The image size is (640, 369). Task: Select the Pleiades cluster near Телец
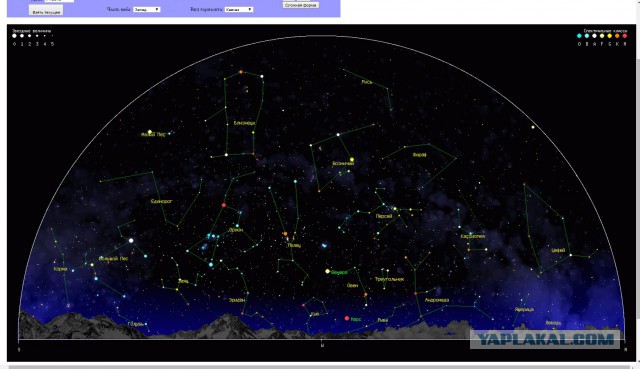tap(324, 245)
